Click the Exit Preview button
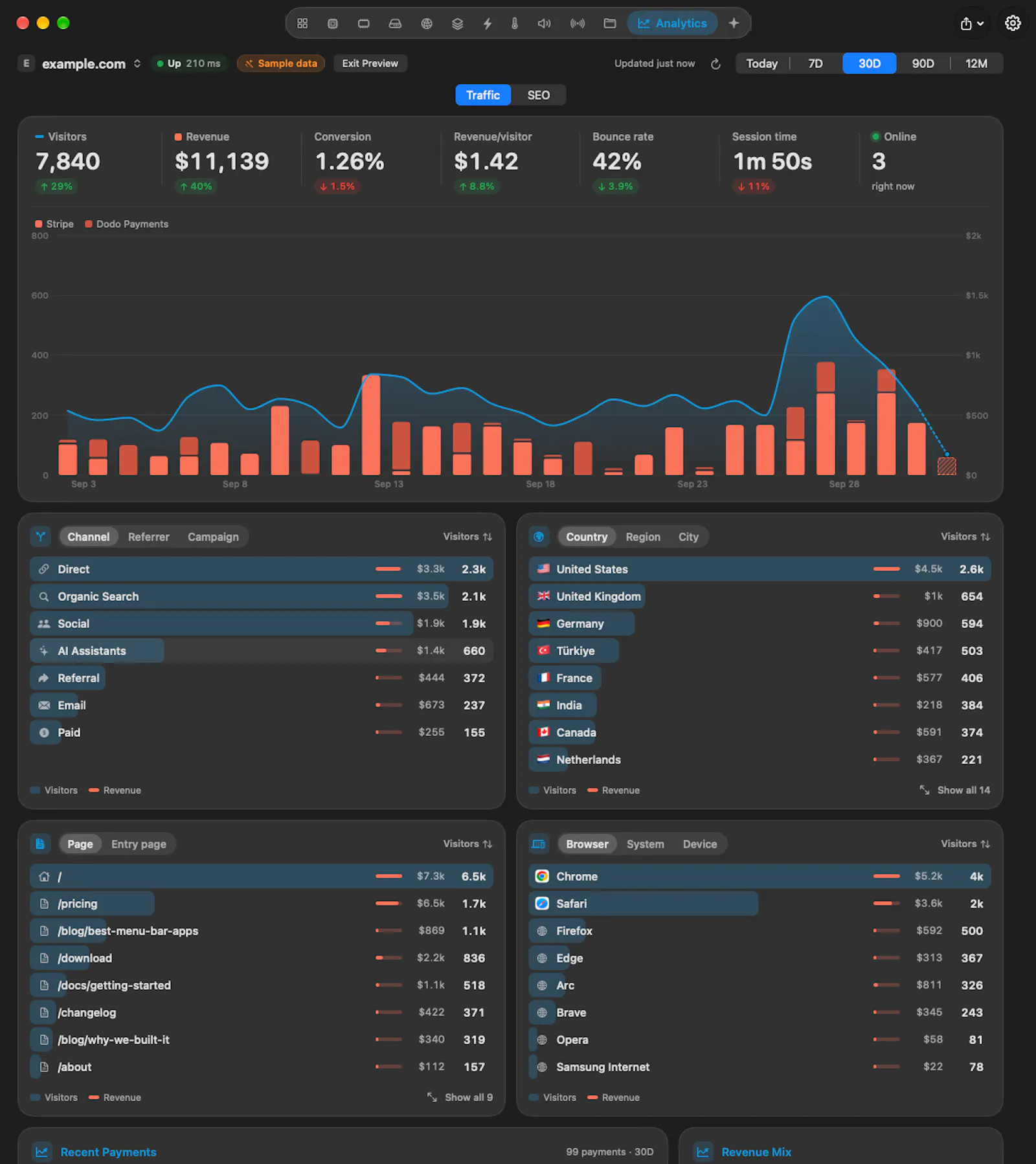Image resolution: width=1036 pixels, height=1164 pixels. (370, 63)
